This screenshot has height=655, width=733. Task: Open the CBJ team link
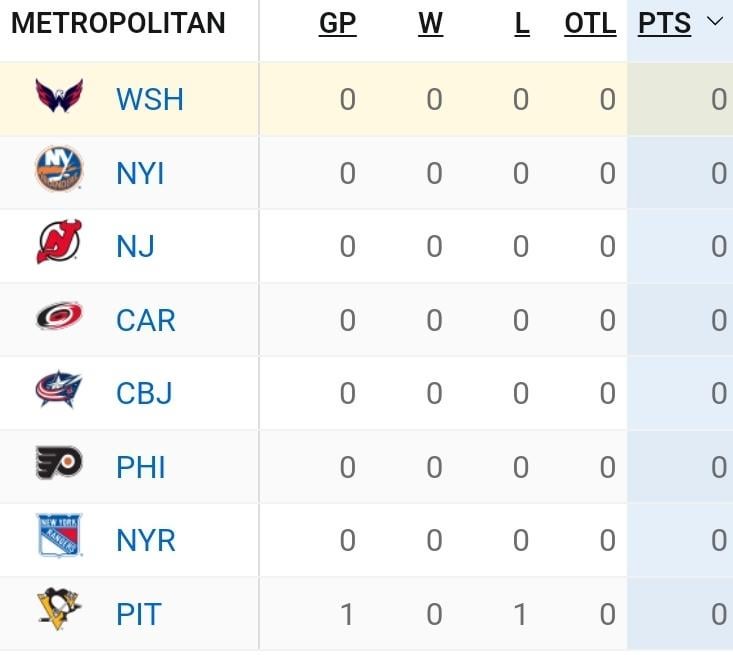click(144, 394)
